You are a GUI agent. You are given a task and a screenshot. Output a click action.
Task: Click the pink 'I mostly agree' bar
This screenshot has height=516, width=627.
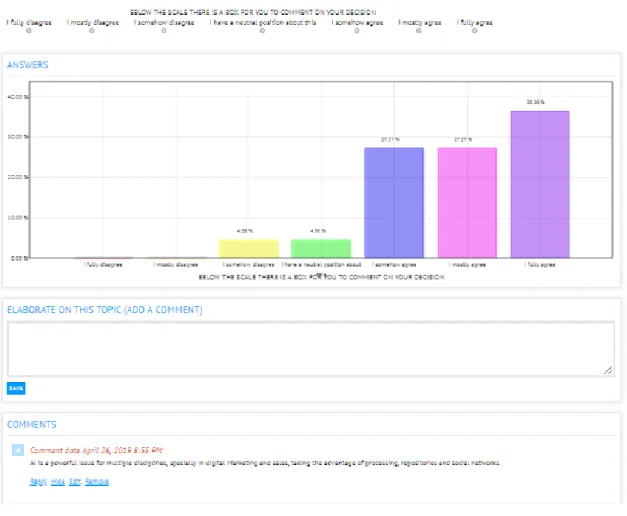[467, 203]
